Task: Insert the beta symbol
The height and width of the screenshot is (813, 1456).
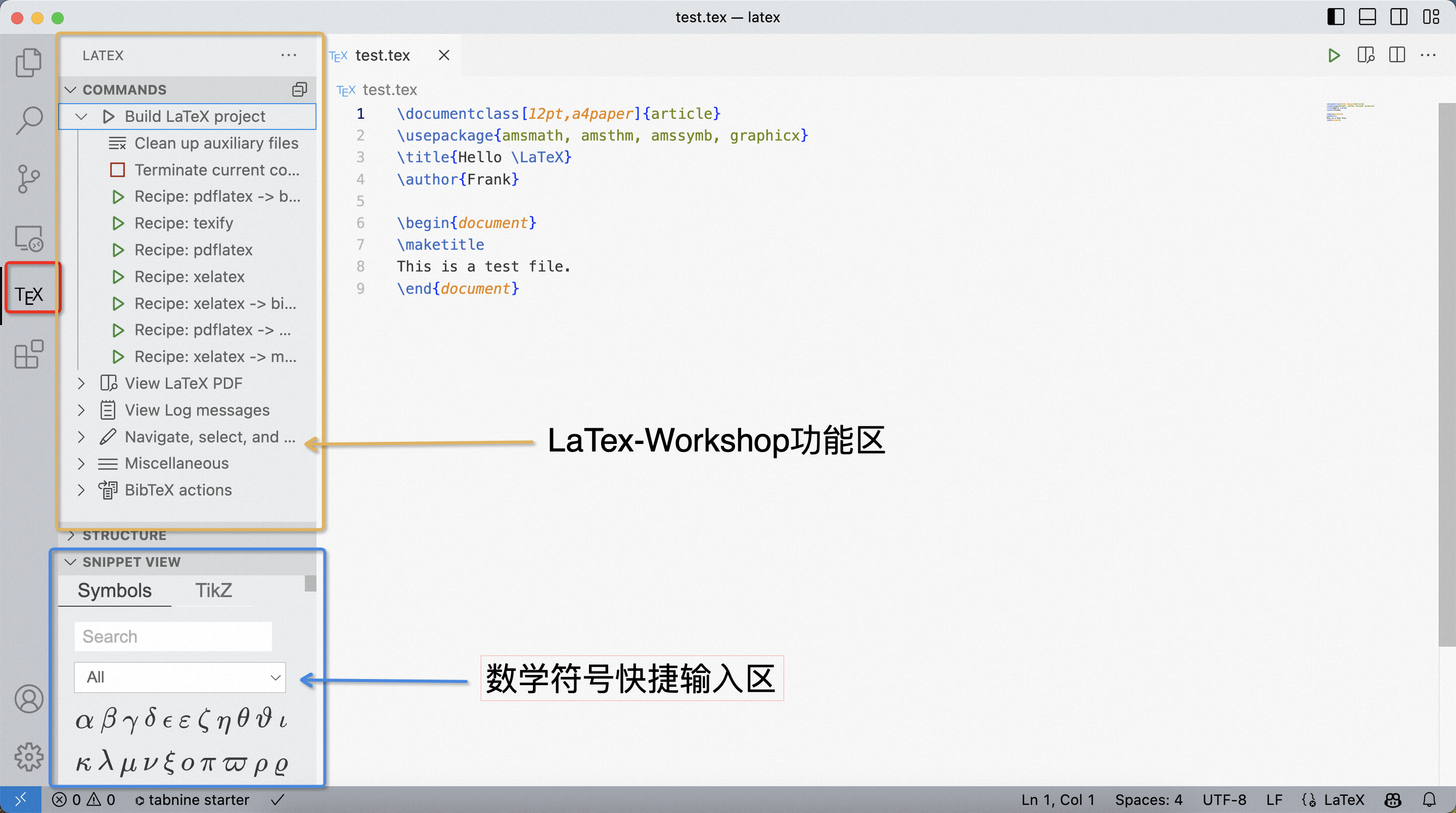Action: 108,719
